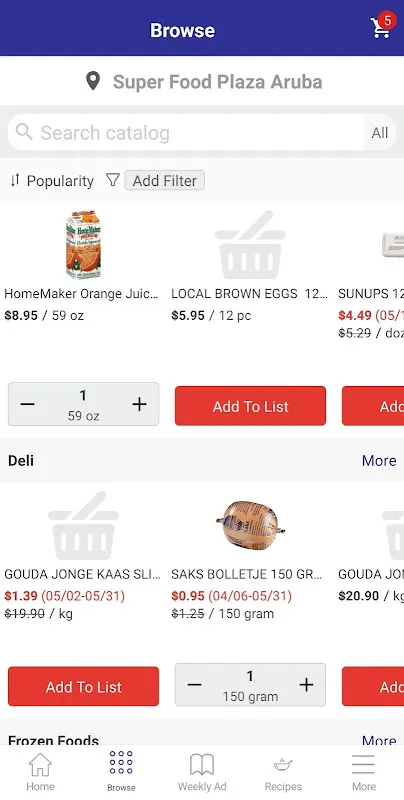The height and width of the screenshot is (800, 404).
Task: Add Local Brown Eggs to list
Action: (x=250, y=406)
